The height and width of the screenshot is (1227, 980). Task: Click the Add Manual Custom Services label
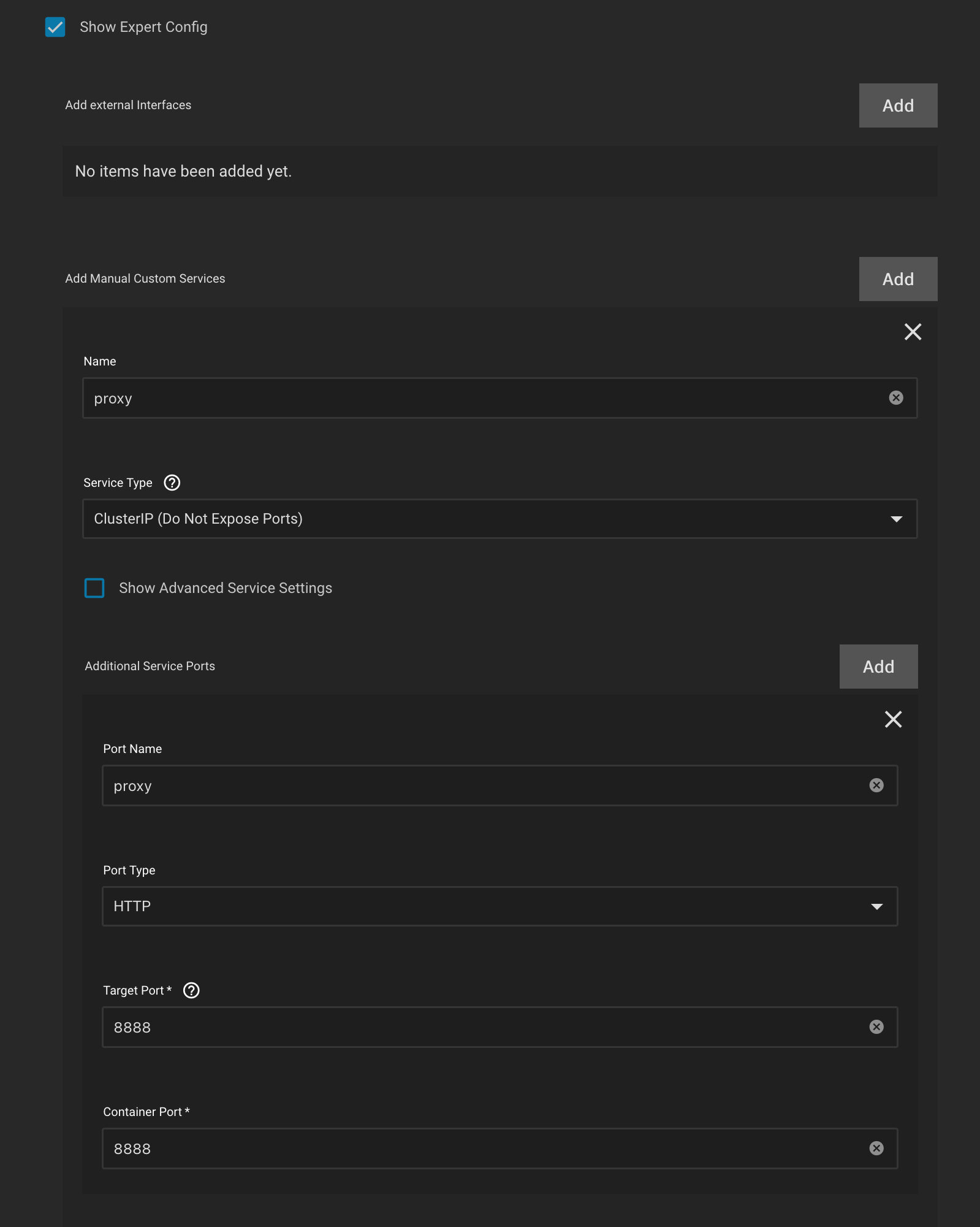coord(145,278)
